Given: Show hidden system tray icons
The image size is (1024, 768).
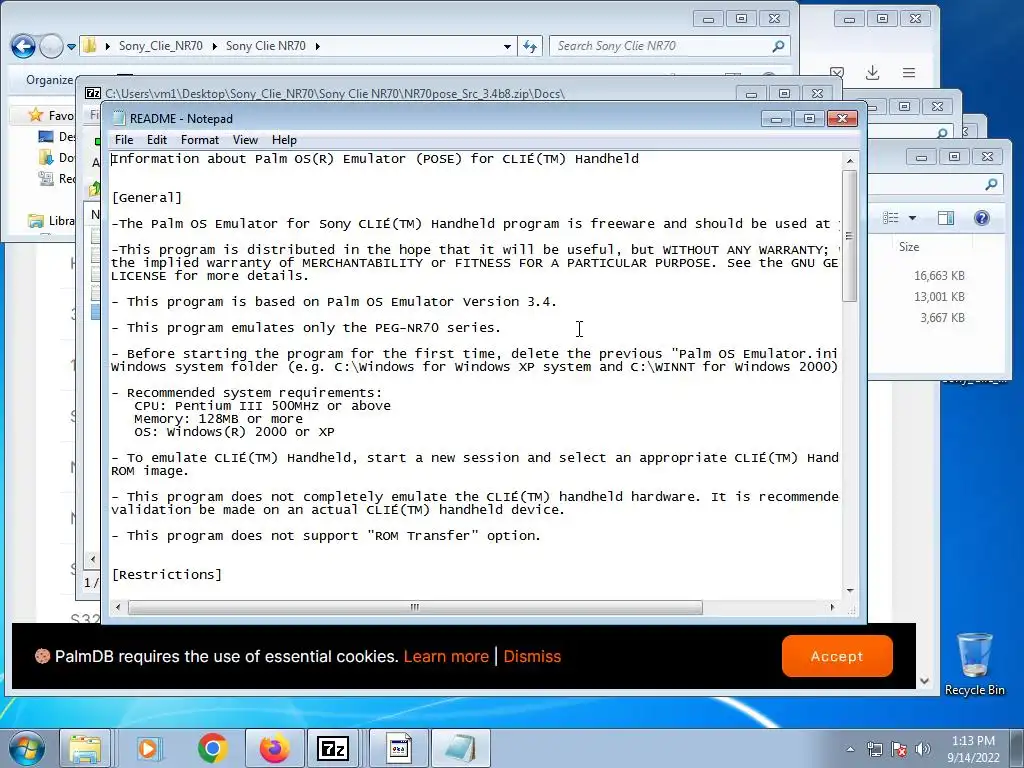Looking at the screenshot, I should coord(850,749).
